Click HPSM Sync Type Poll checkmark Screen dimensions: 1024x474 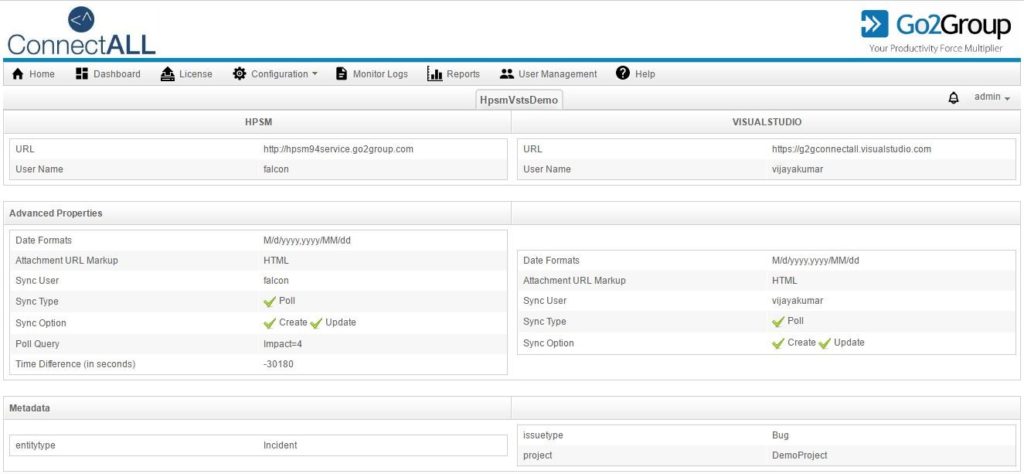click(270, 302)
